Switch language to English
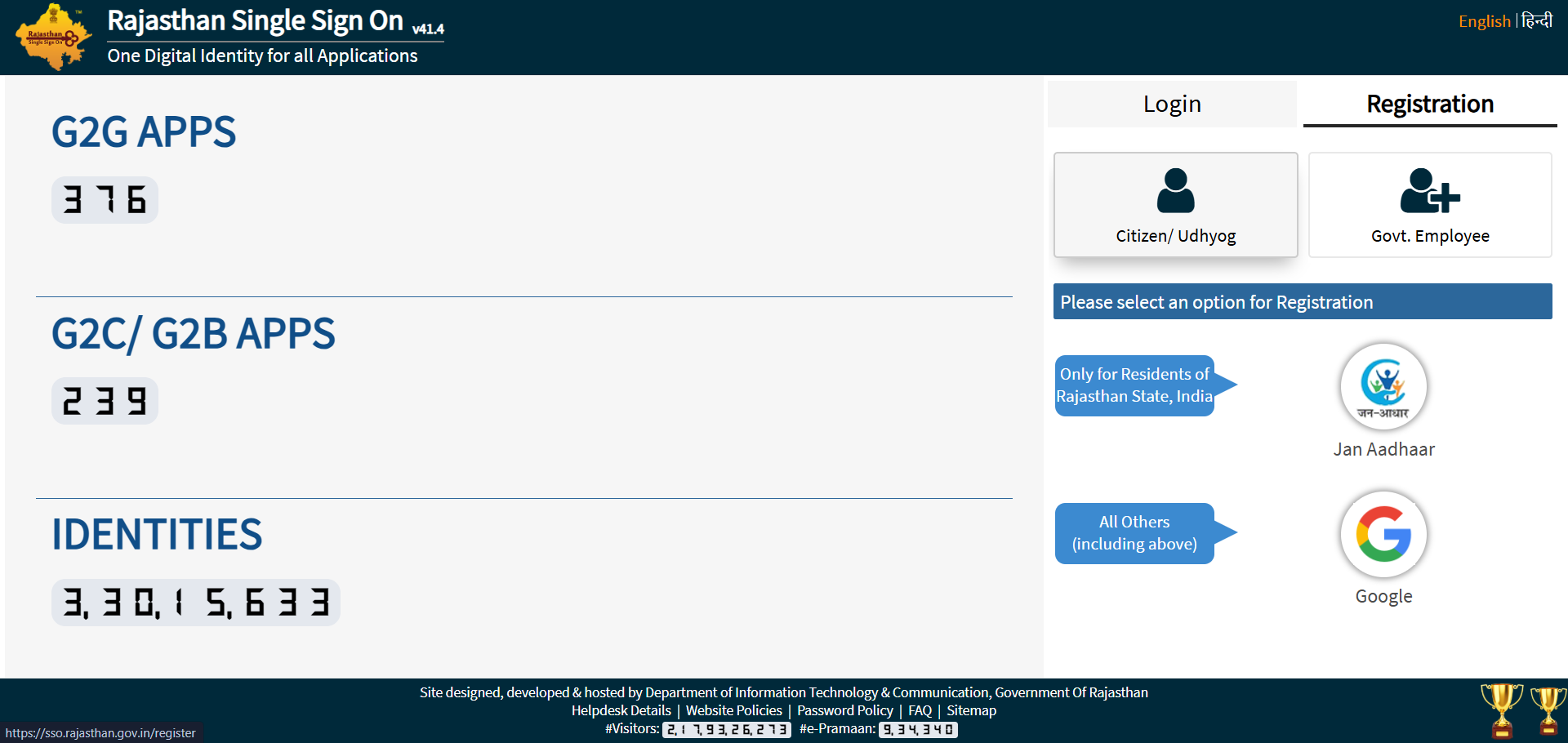The image size is (1568, 743). pos(1484,21)
